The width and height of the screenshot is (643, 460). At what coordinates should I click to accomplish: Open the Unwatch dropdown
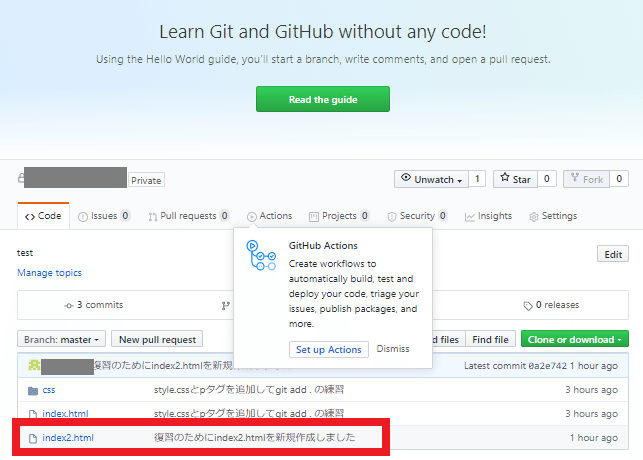[x=431, y=179]
